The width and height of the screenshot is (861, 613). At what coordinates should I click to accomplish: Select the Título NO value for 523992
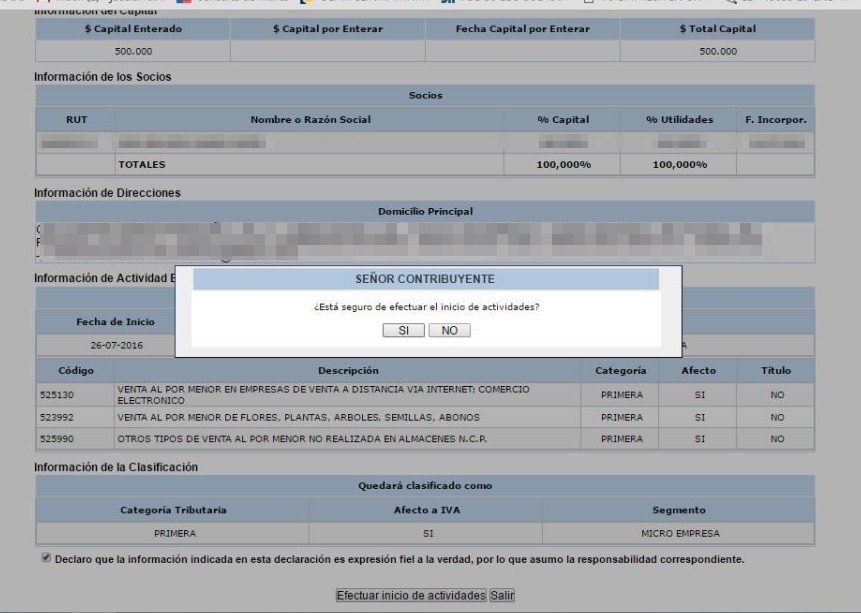[777, 417]
